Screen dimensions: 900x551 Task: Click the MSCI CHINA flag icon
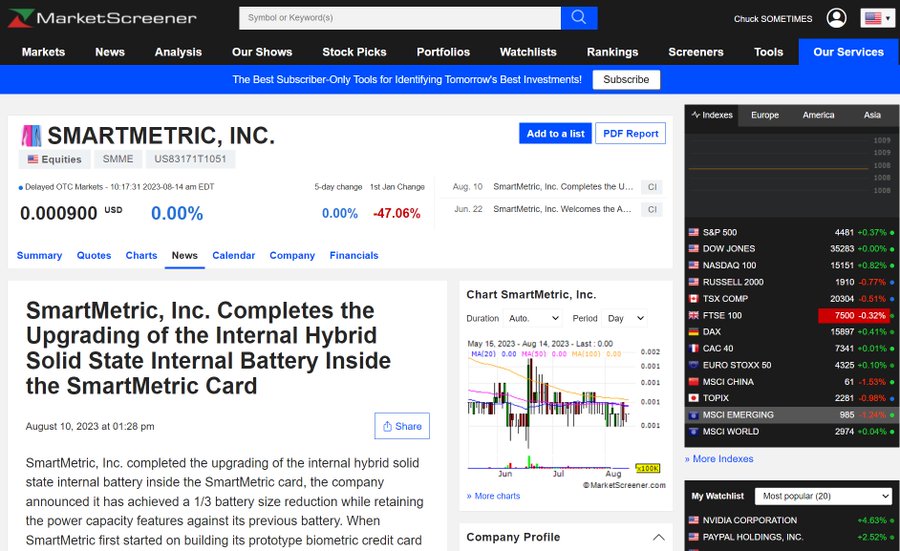pyautogui.click(x=693, y=382)
